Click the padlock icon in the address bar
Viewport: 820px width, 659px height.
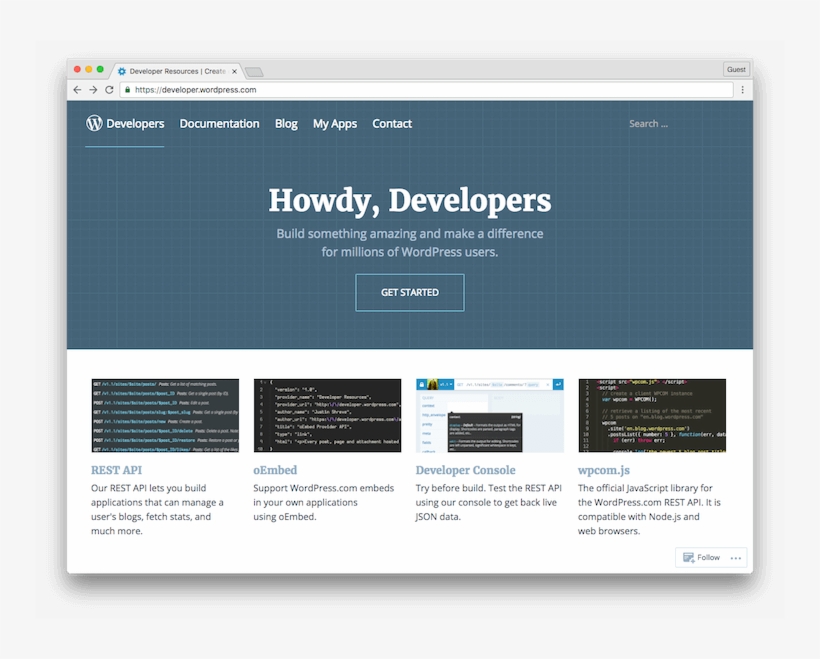point(128,89)
